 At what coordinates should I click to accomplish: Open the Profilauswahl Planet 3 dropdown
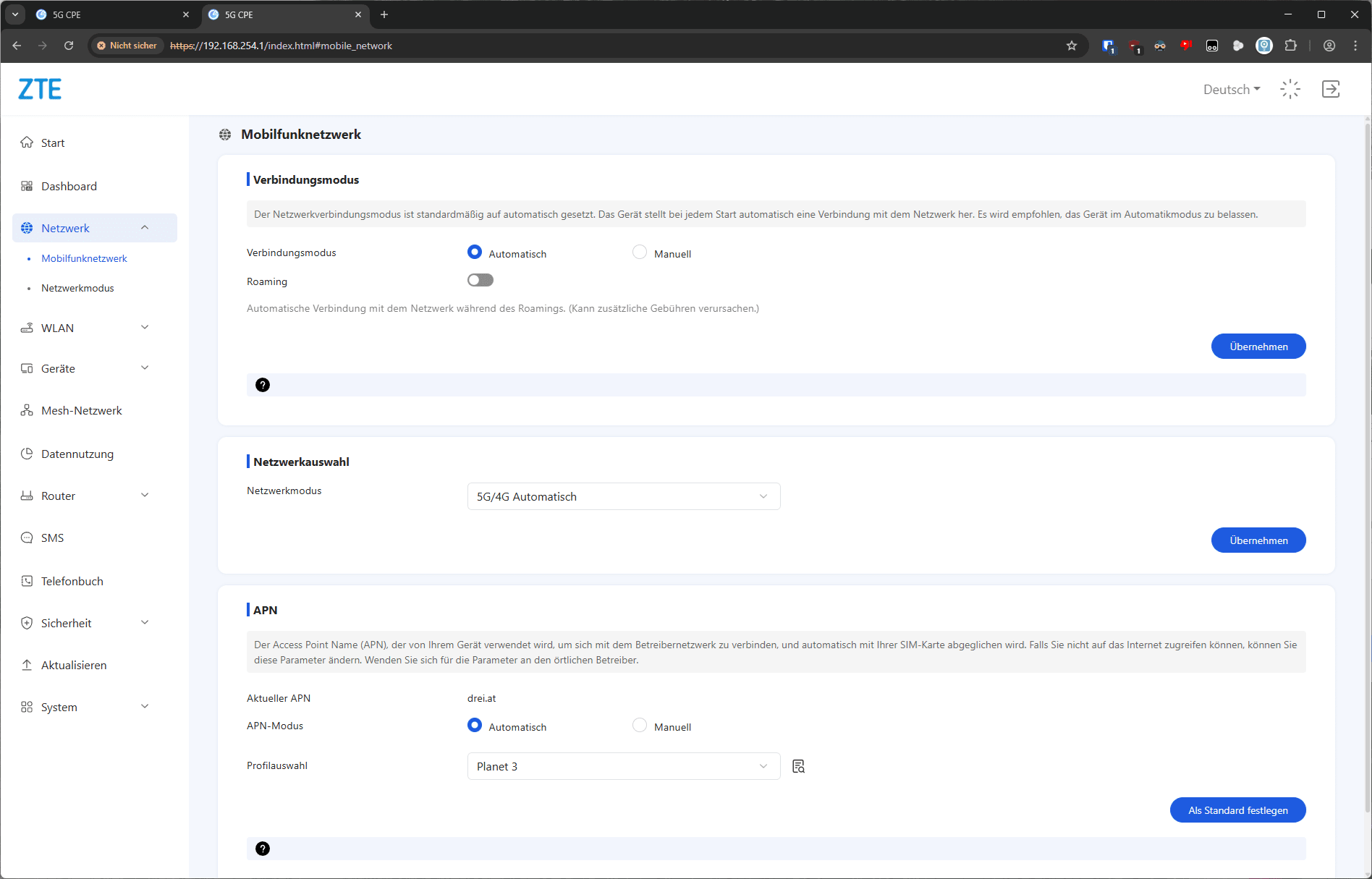pos(624,766)
